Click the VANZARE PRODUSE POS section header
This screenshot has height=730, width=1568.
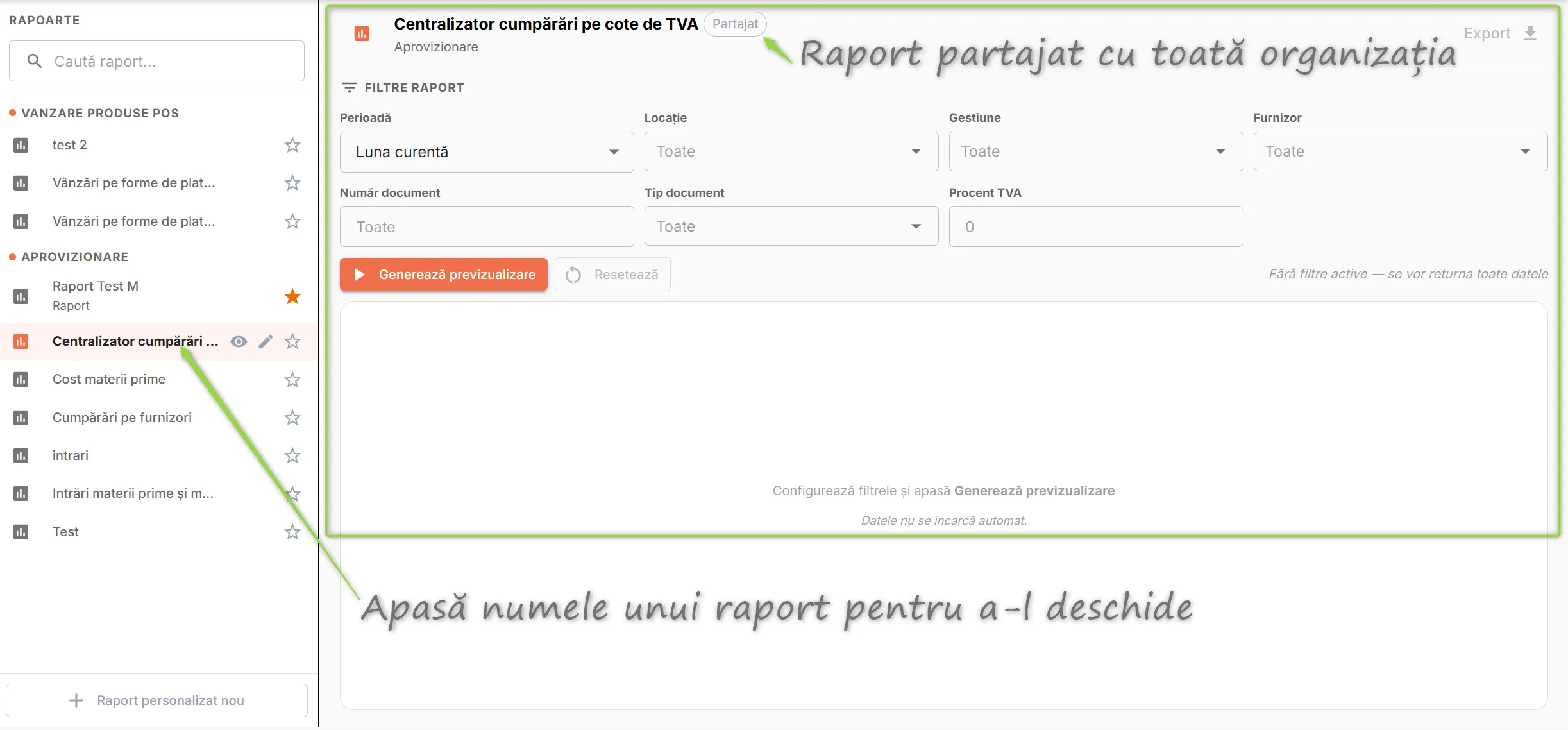[x=100, y=113]
